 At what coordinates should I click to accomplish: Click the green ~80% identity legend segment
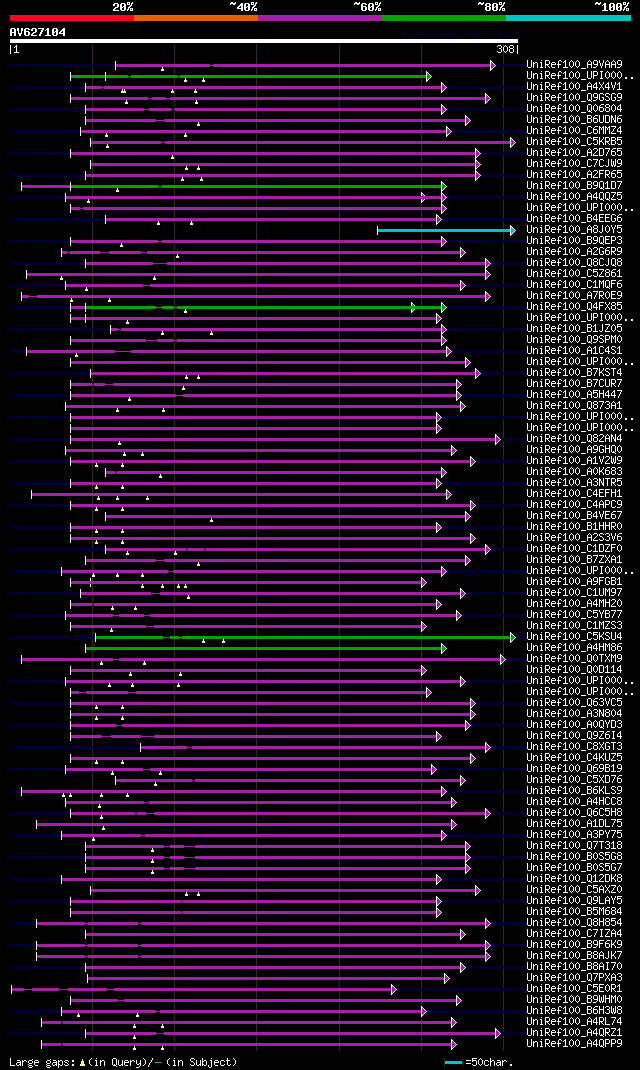[x=444, y=18]
